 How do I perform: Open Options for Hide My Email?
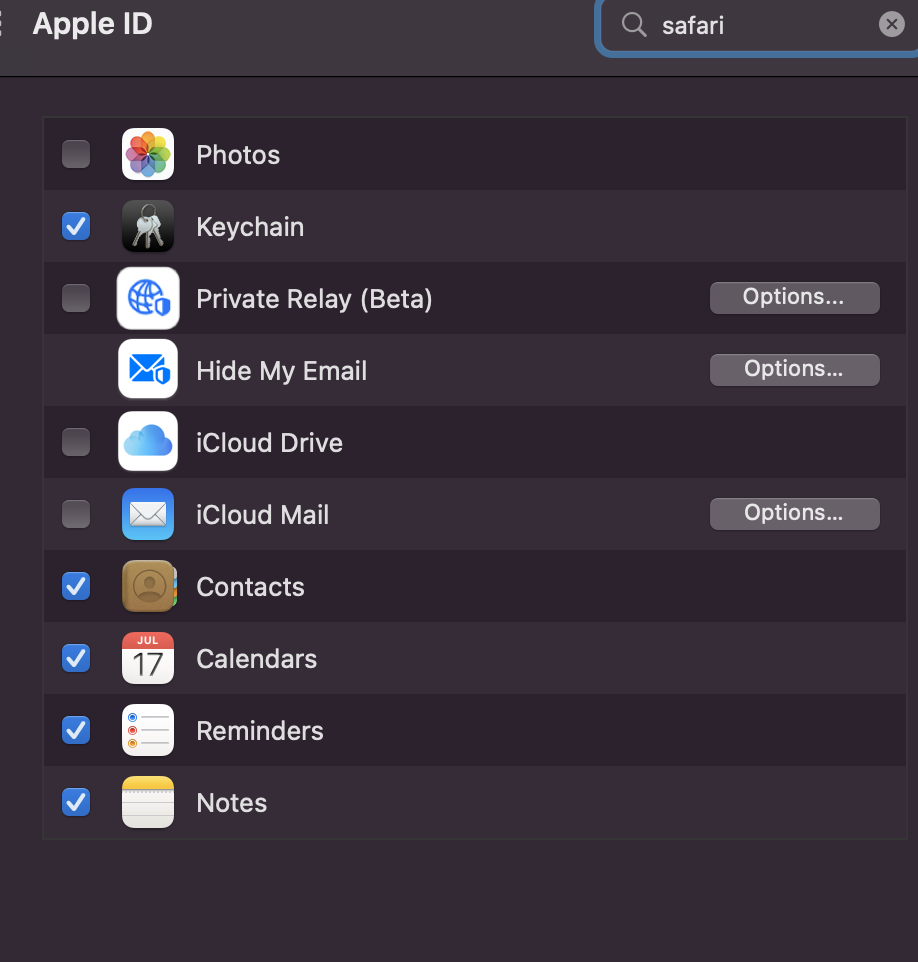[x=795, y=369]
